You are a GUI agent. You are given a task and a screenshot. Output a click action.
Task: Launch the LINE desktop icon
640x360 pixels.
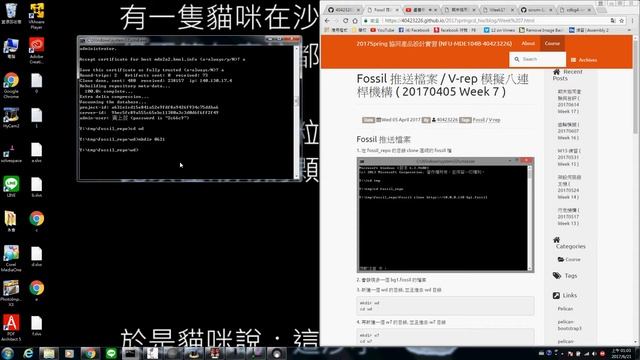point(11,187)
